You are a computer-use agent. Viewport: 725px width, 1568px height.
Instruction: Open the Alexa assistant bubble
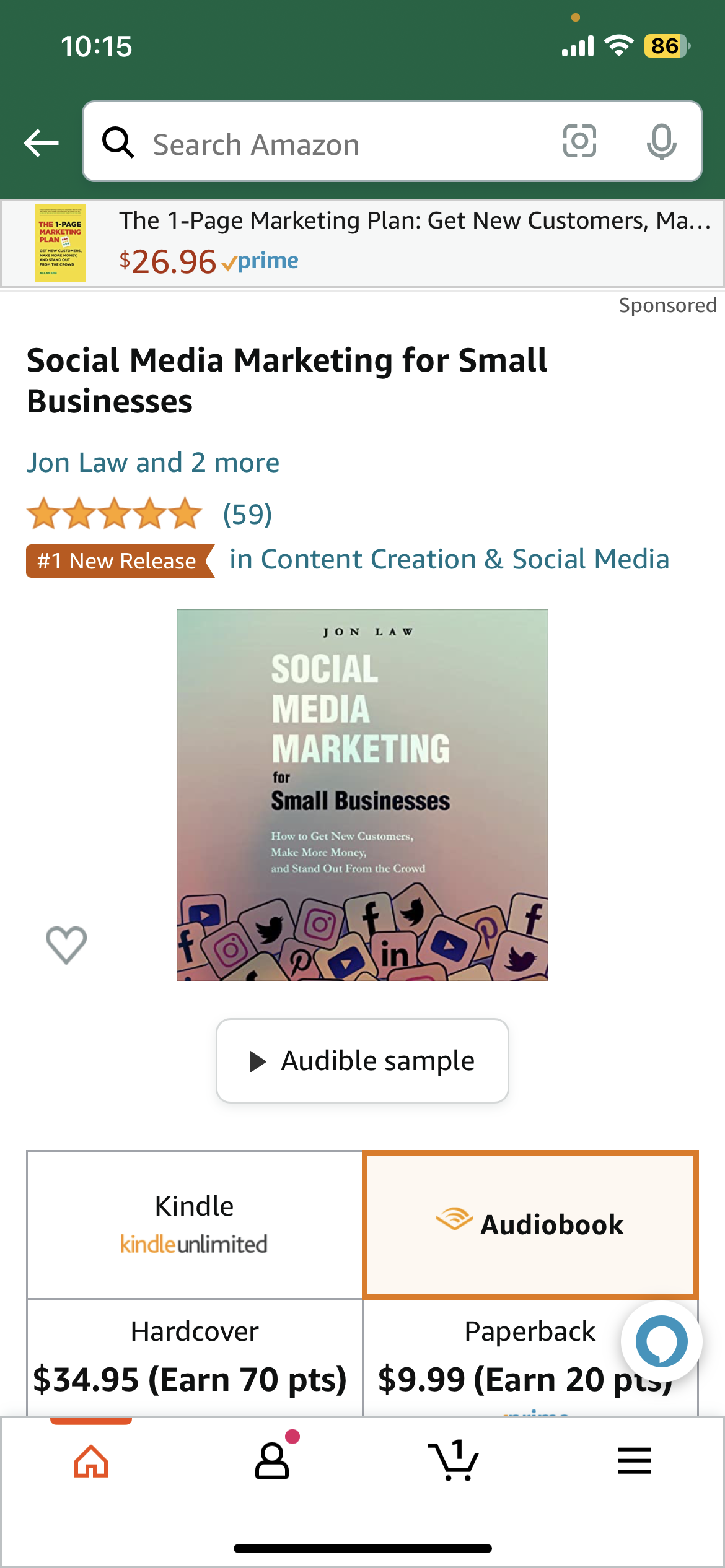661,1341
